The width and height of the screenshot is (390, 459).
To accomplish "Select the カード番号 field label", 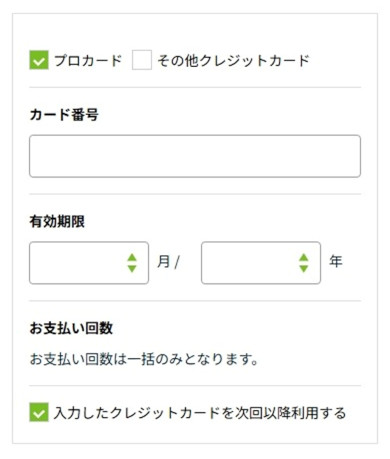I will click(x=64, y=115).
